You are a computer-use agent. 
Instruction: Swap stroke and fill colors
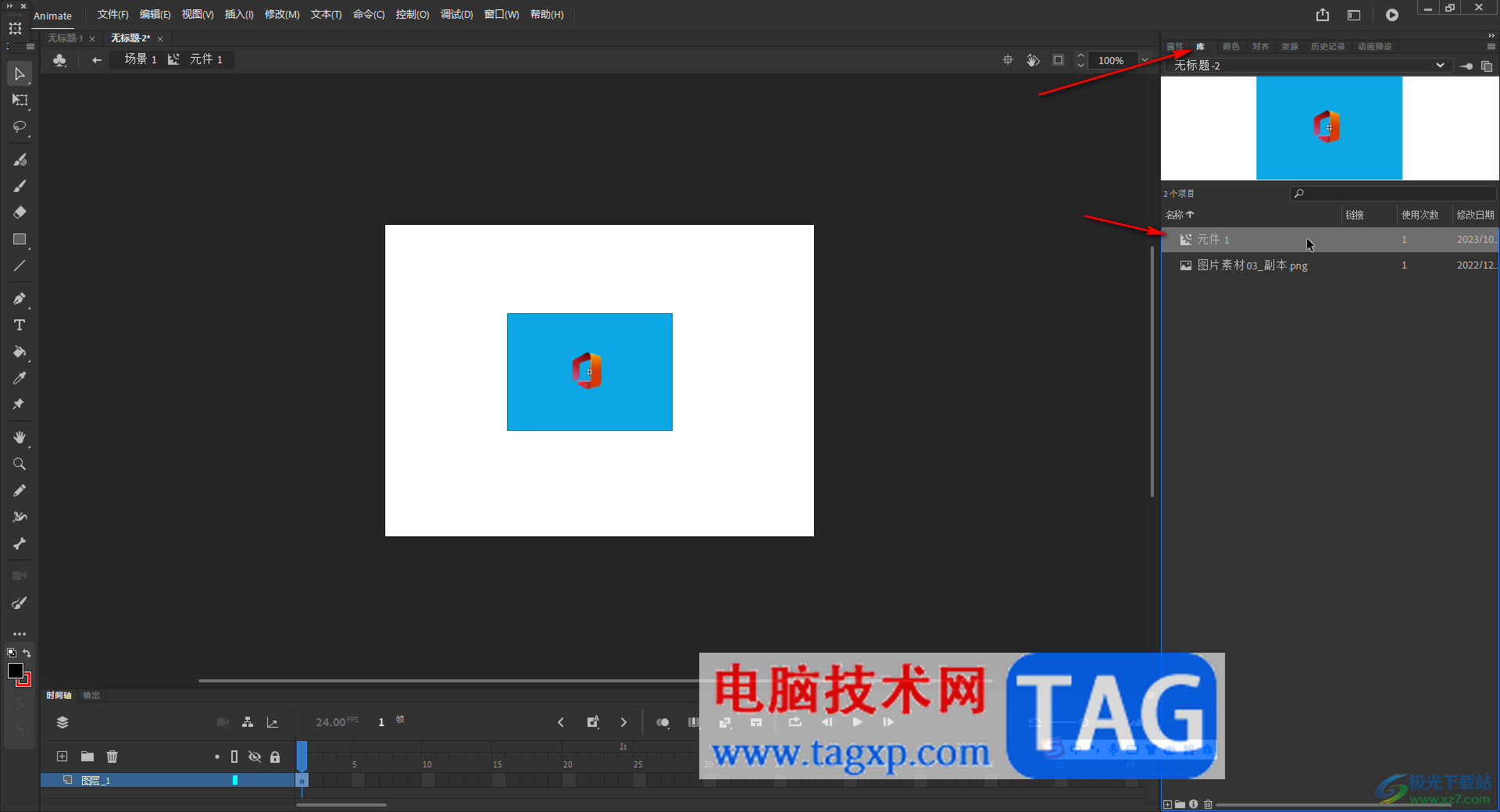pos(27,653)
